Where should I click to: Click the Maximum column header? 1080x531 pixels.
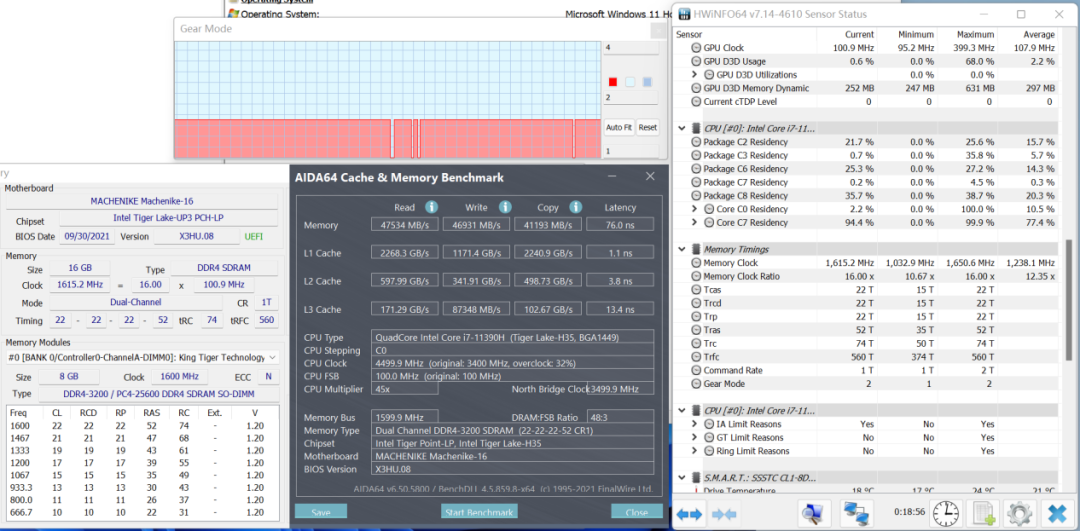click(x=975, y=34)
